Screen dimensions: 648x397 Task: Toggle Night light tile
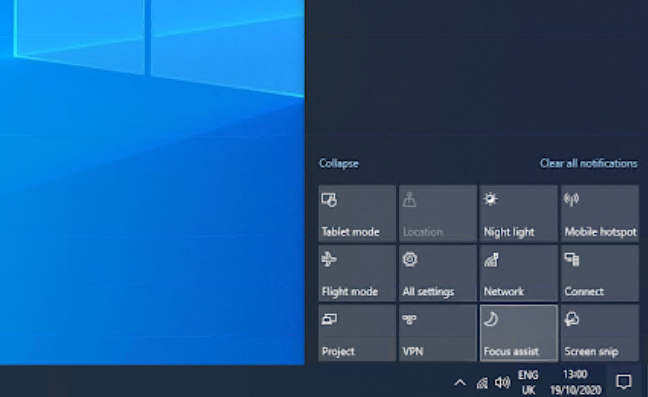coord(519,214)
